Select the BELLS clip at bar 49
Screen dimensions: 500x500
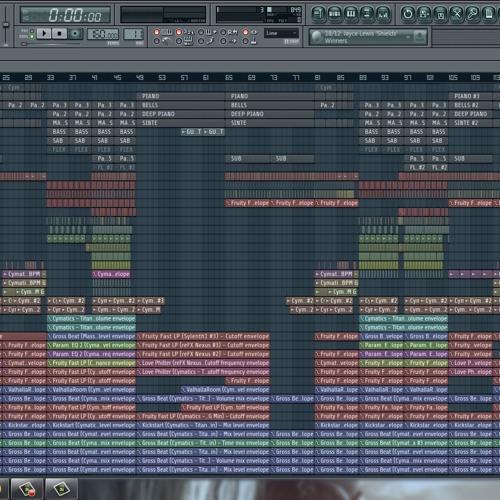pyautogui.click(x=181, y=105)
